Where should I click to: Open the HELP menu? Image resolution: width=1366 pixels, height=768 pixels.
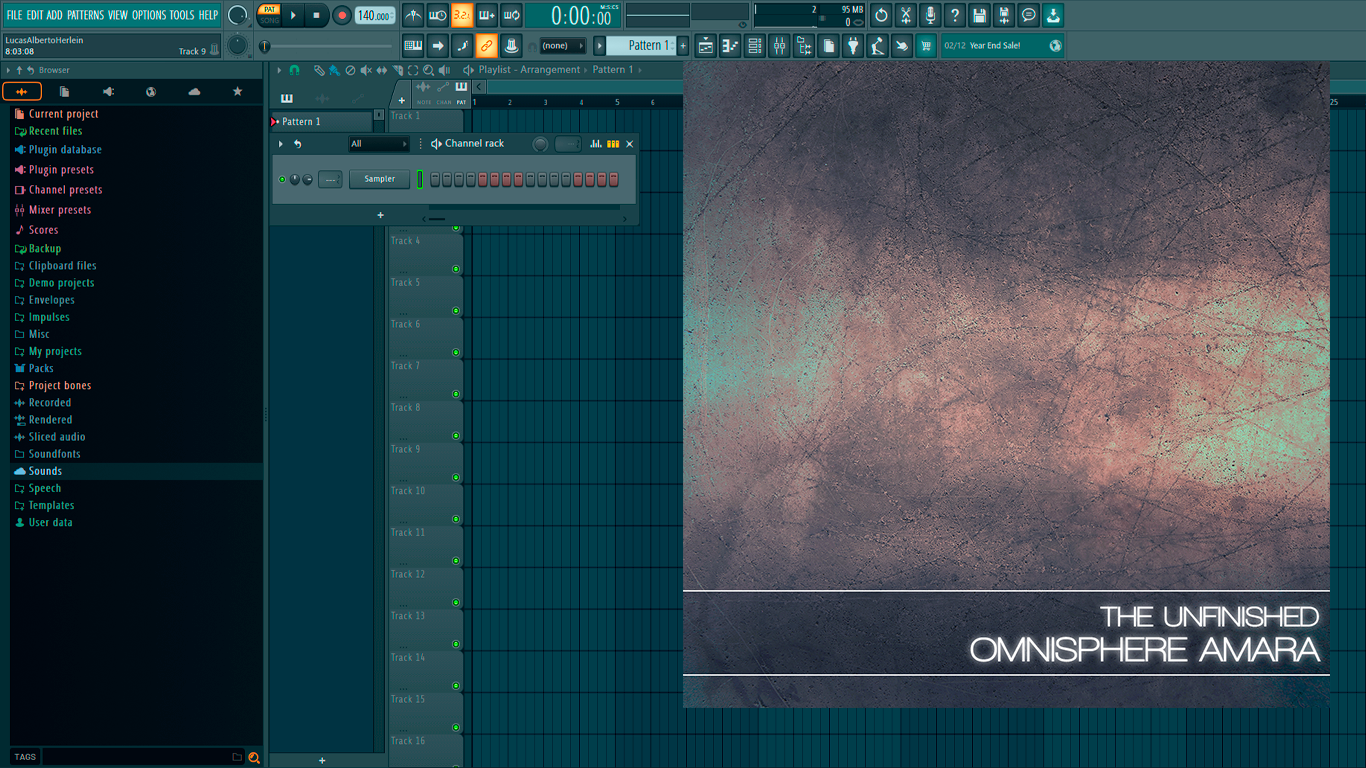tap(208, 15)
